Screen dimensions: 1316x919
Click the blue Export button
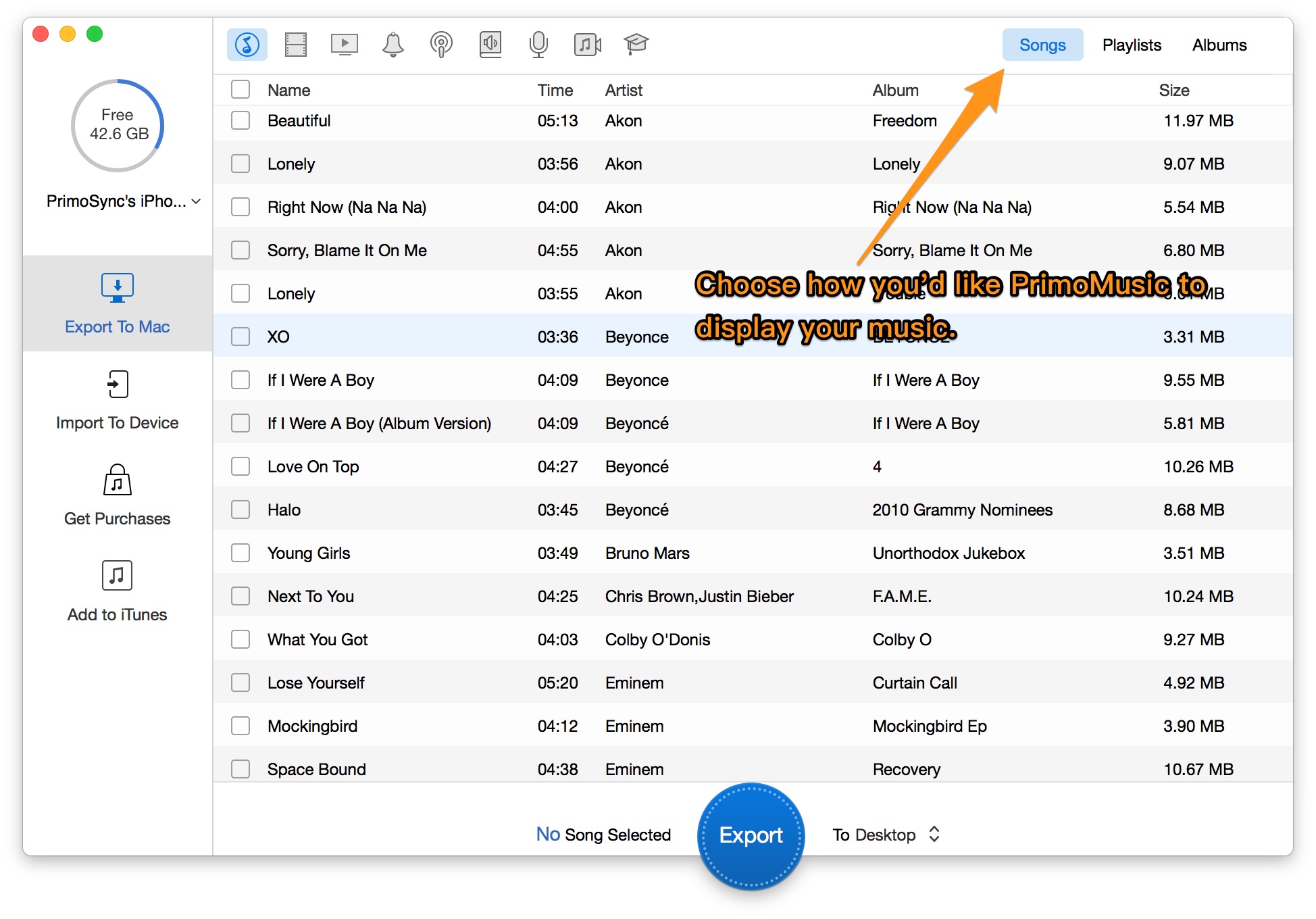751,836
